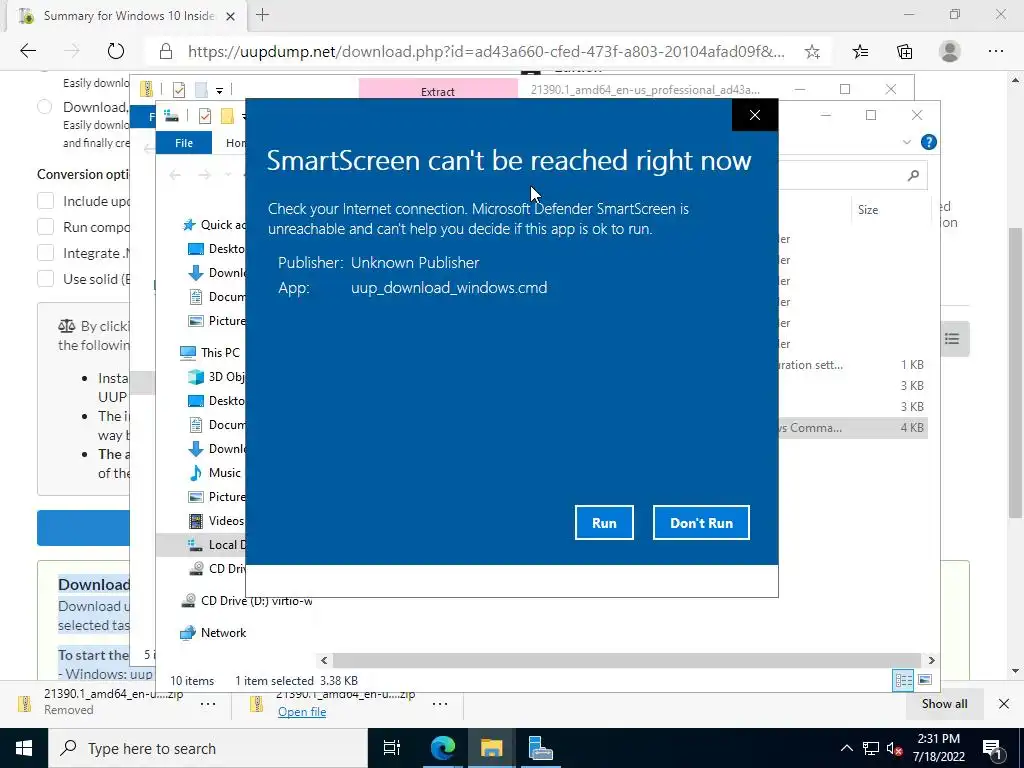The image size is (1024, 768).
Task: Switch Explorer to details view icon
Action: 903,680
